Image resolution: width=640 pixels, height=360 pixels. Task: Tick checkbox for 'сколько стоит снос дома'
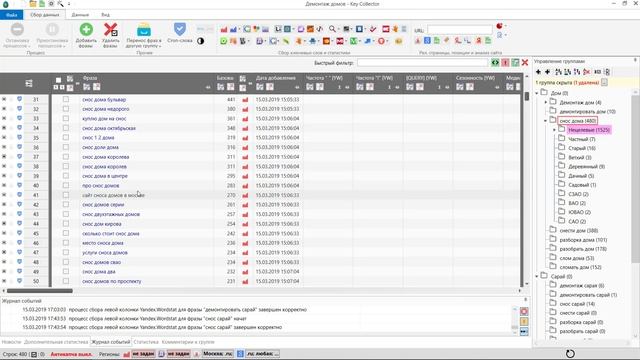click(x=66, y=233)
